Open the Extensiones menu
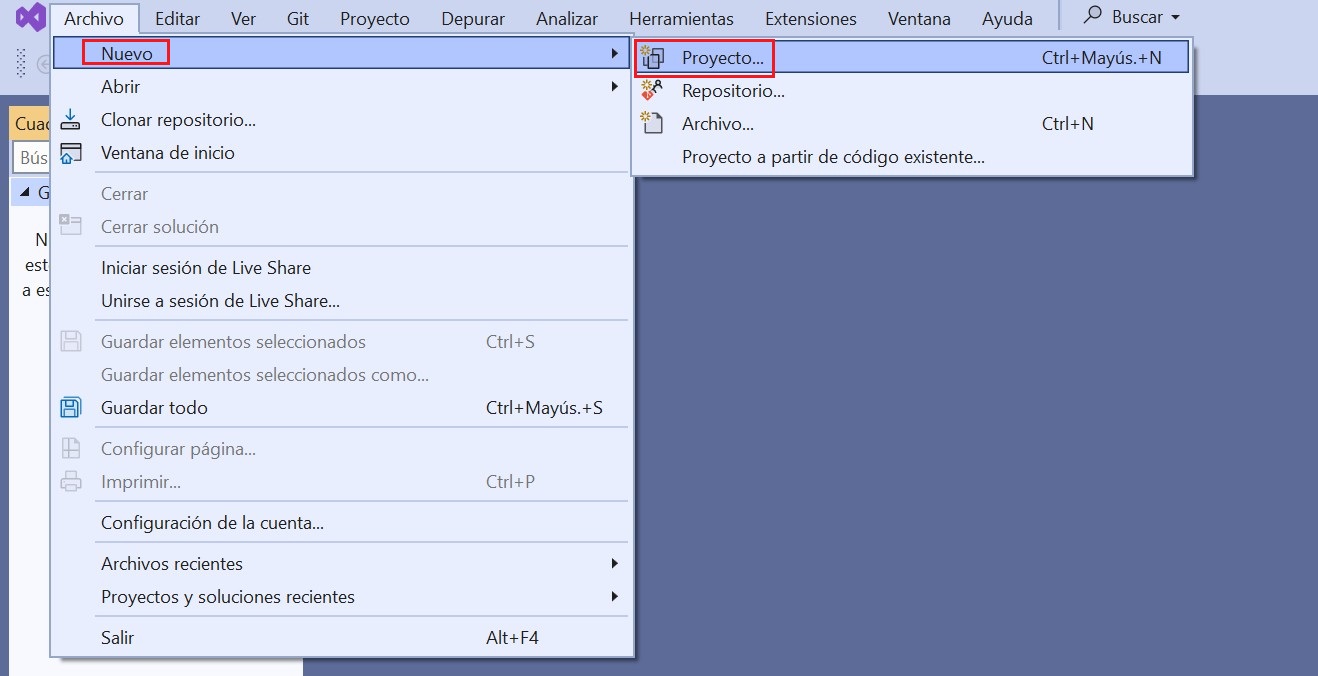 810,19
